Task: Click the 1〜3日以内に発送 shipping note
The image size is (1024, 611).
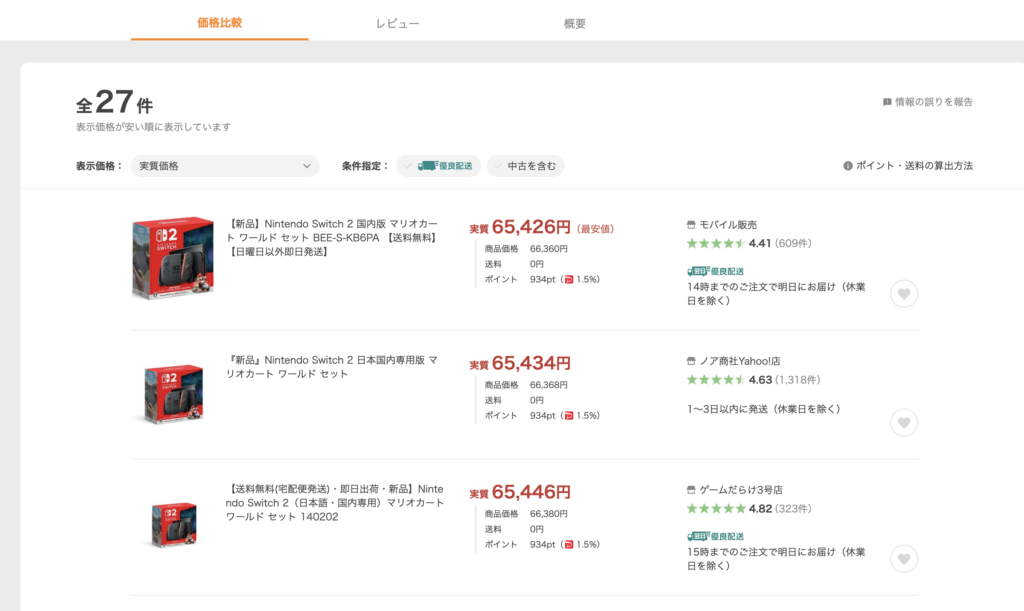Action: pyautogui.click(x=763, y=409)
